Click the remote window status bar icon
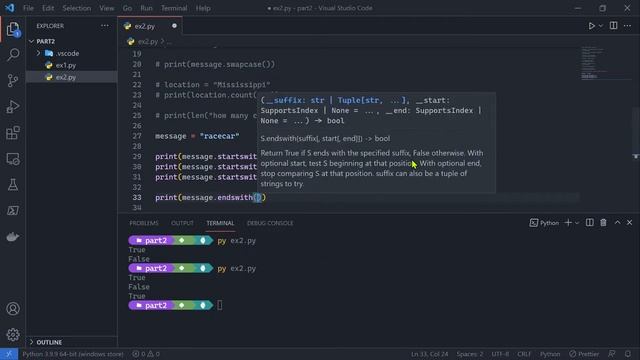This screenshot has height=360, width=640. pyautogui.click(x=9, y=354)
